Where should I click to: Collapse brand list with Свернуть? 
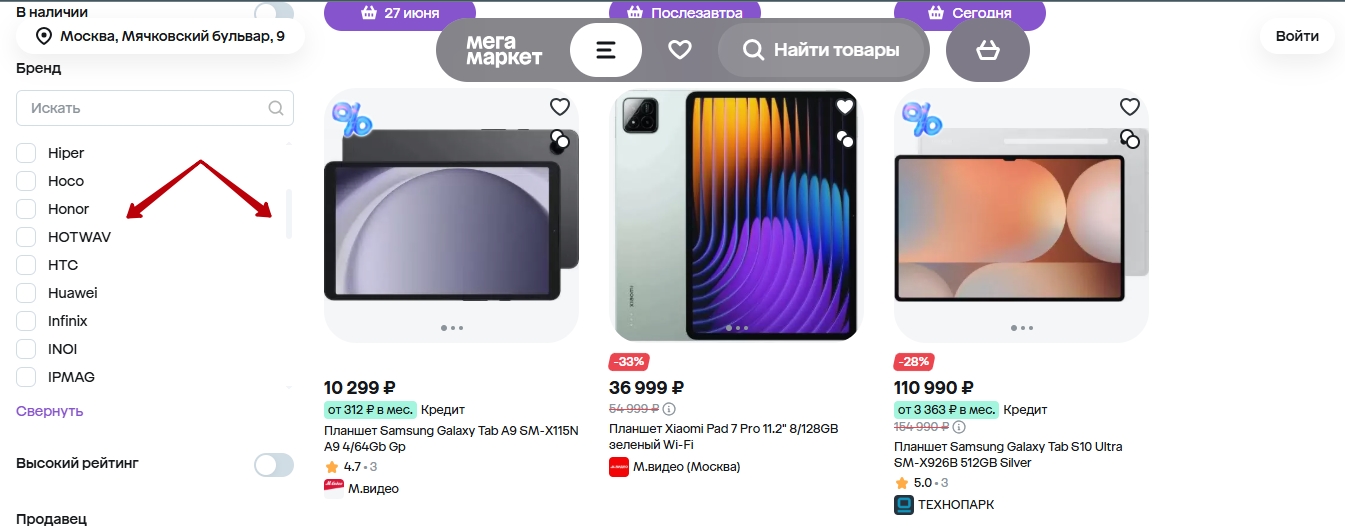click(x=50, y=411)
